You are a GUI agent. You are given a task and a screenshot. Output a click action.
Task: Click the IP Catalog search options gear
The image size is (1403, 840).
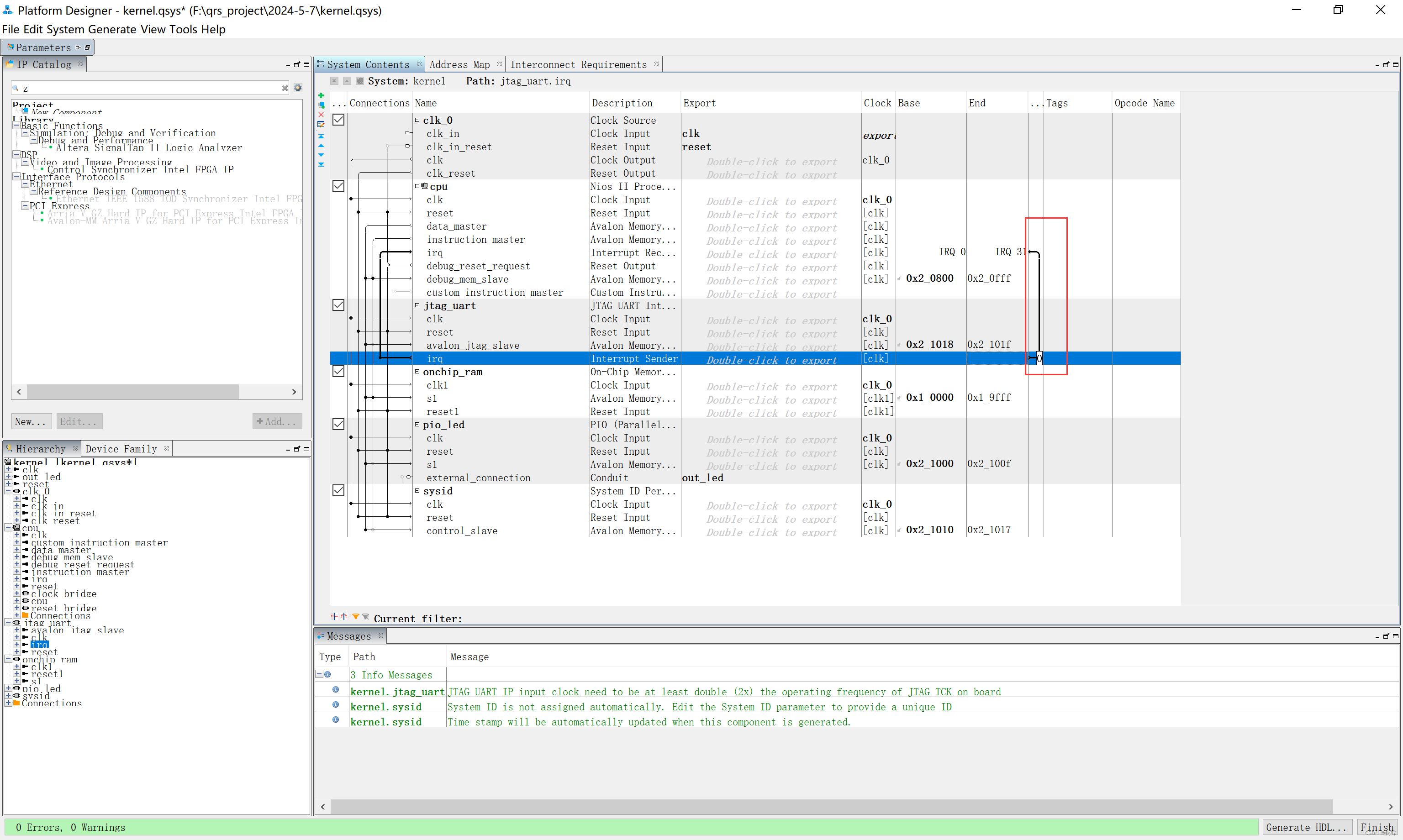coord(298,88)
